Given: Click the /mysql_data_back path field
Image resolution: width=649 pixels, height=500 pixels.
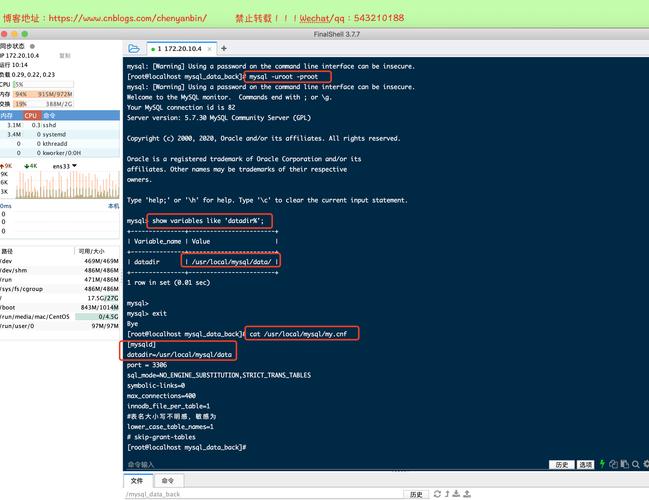Looking at the screenshot, I should pos(263,494).
